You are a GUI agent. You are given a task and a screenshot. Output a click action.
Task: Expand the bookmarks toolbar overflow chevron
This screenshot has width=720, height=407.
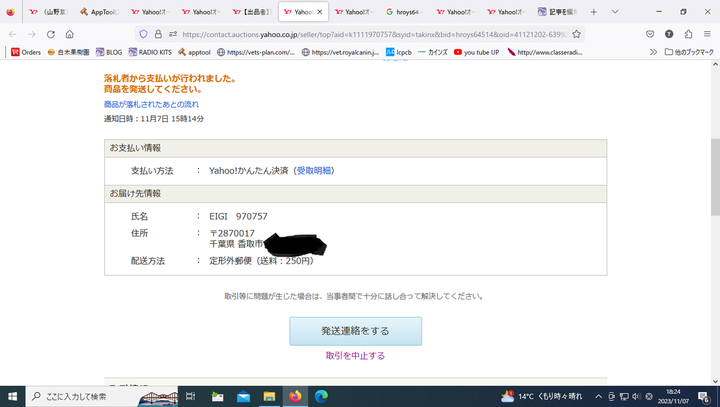[653, 52]
